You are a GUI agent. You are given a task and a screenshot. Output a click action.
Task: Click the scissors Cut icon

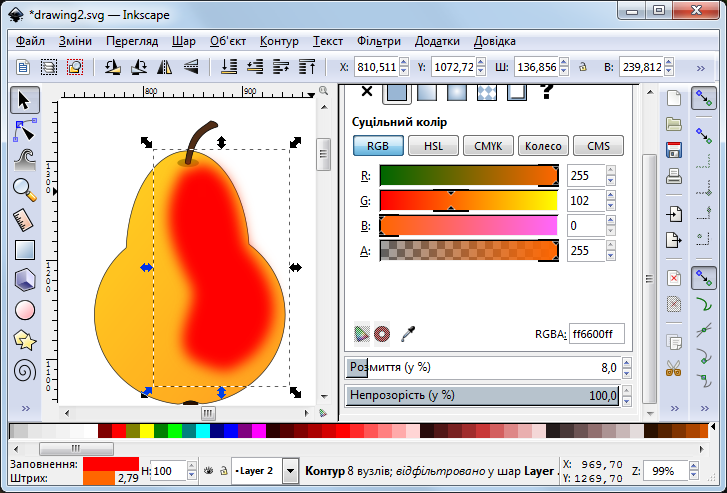[x=674, y=367]
